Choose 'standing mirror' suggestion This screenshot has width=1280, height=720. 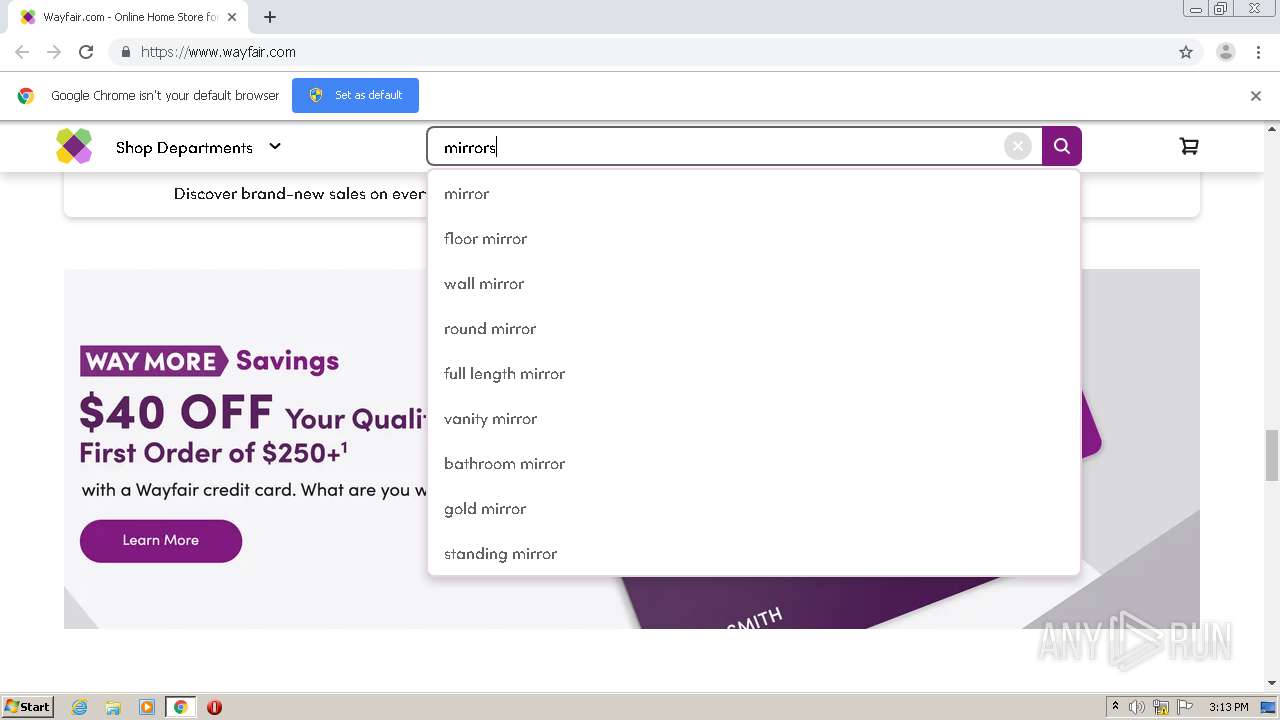tap(754, 553)
